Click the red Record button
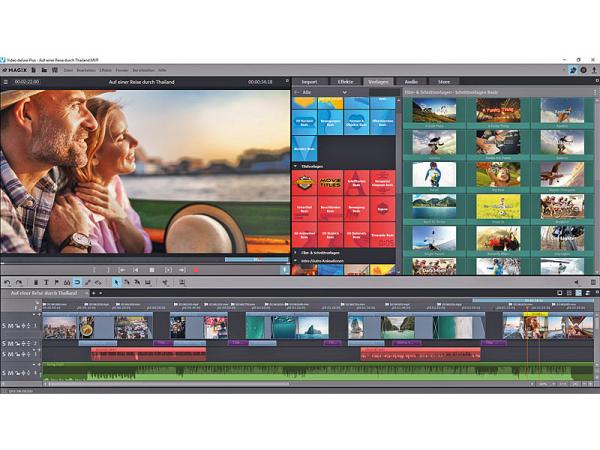This screenshot has width=600, height=450. 196,270
